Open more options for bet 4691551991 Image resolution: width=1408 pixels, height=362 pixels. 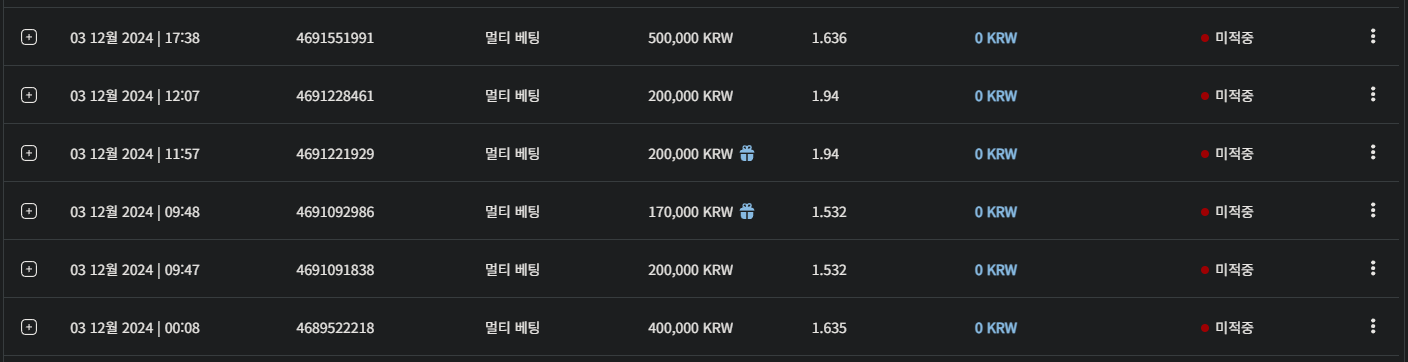tap(1373, 37)
